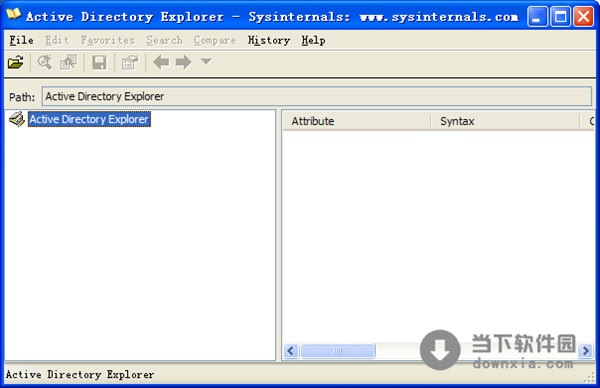This screenshot has width=600, height=388.
Task: Click the Properties toolbar icon
Action: [x=130, y=62]
